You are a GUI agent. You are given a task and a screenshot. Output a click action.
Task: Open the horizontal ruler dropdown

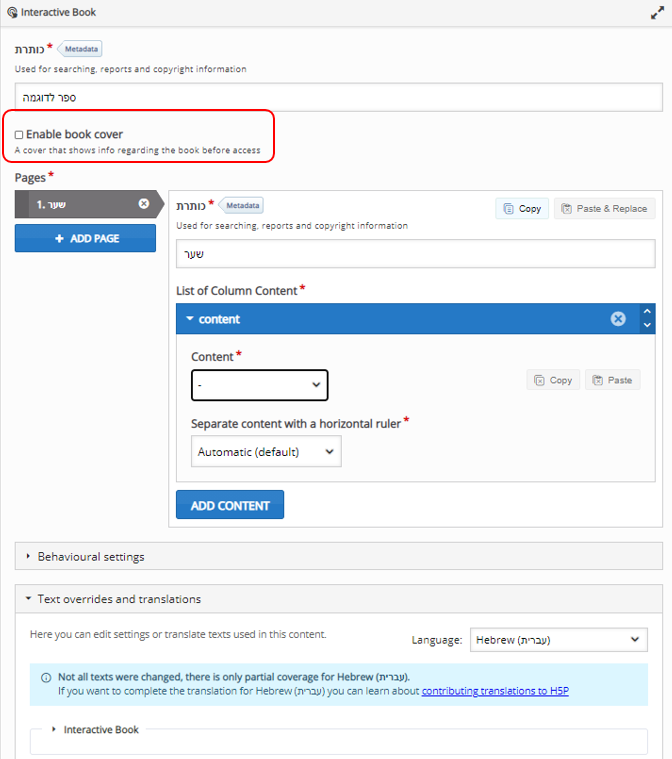pyautogui.click(x=266, y=452)
